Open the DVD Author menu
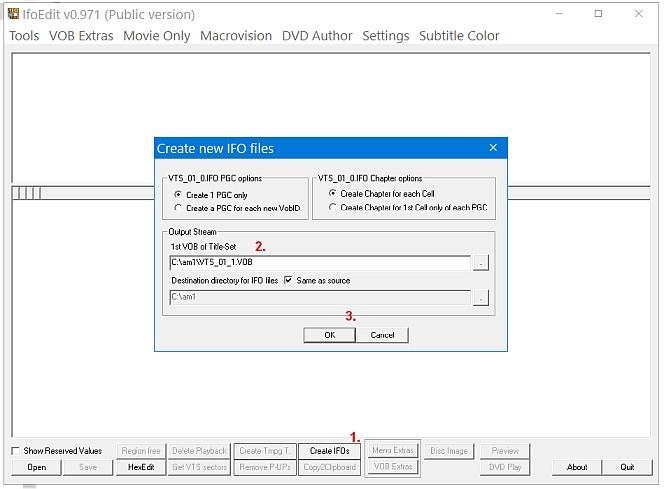The width and height of the screenshot is (664, 489). [x=317, y=36]
